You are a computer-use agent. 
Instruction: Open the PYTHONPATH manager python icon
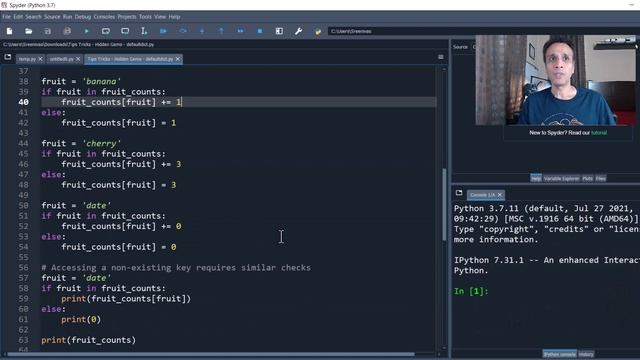coord(318,31)
